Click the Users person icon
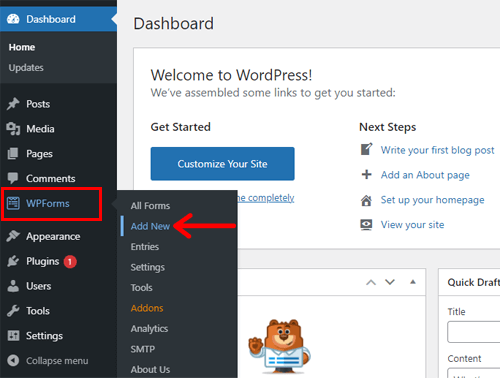 click(x=13, y=286)
